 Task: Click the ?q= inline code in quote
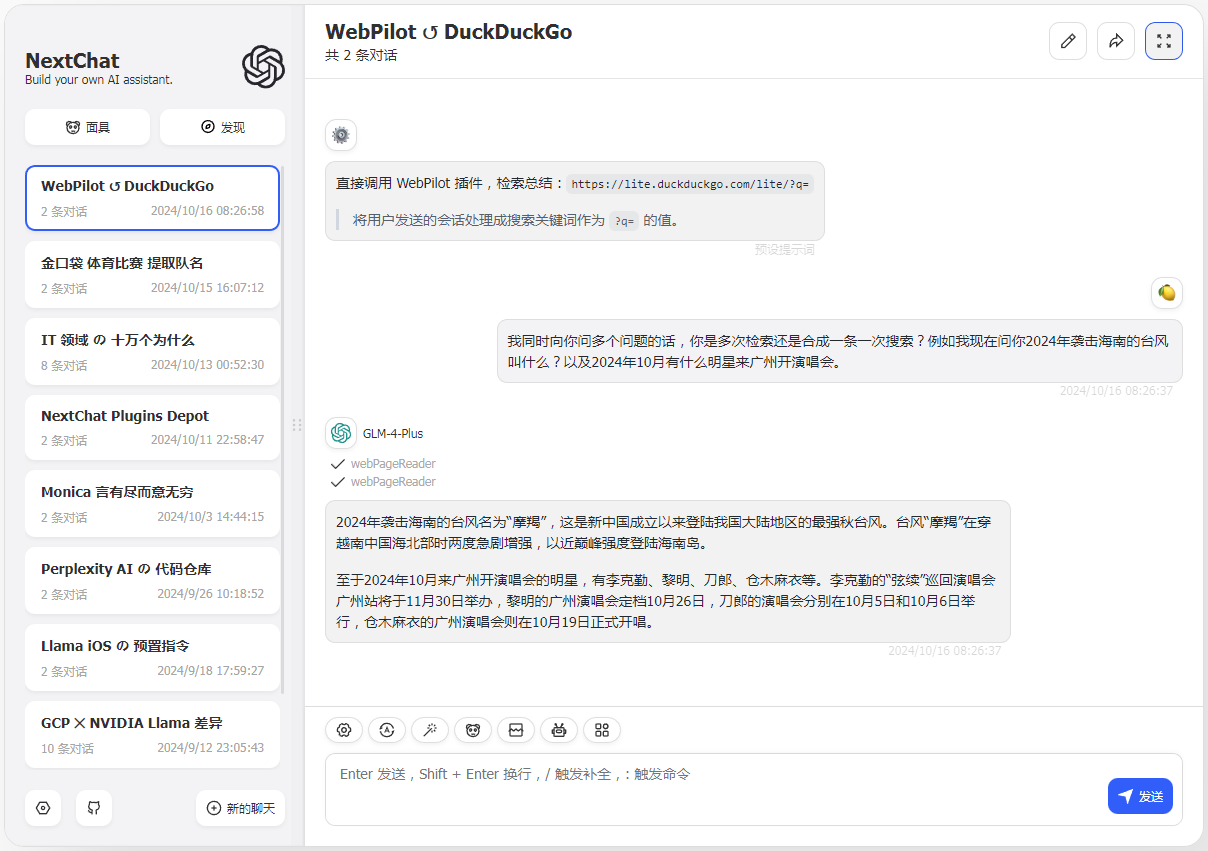click(624, 221)
